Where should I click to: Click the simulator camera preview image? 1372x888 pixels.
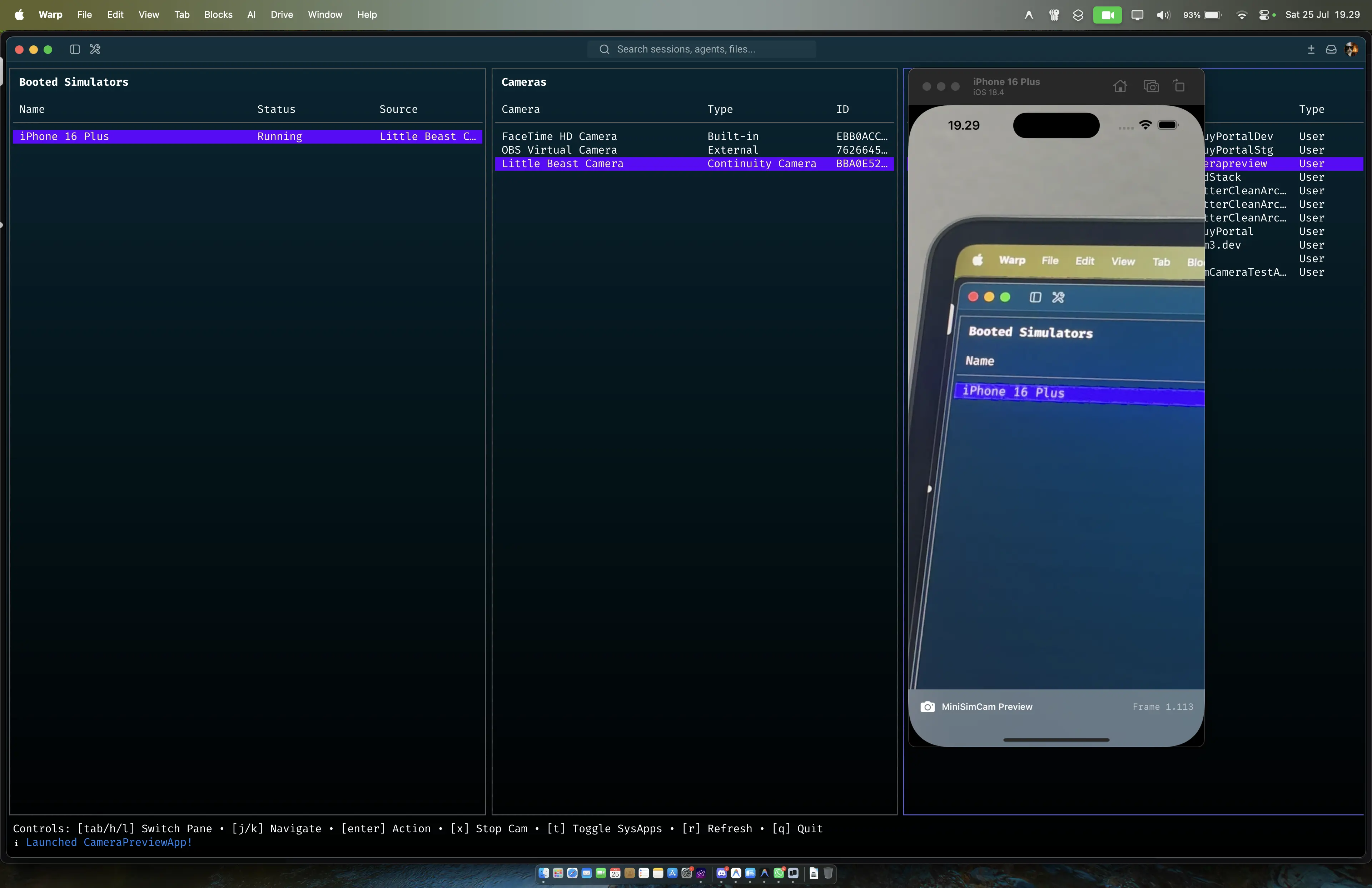1056,398
